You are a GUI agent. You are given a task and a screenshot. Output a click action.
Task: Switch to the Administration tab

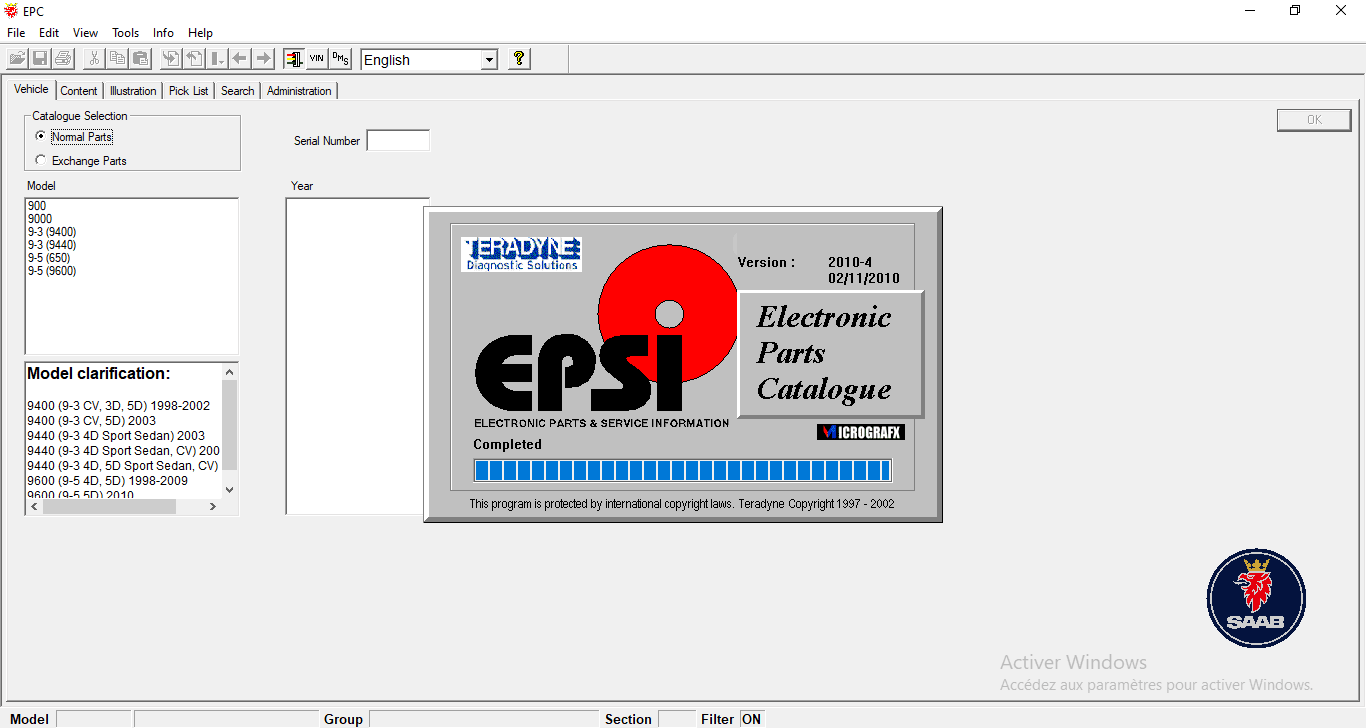point(299,90)
